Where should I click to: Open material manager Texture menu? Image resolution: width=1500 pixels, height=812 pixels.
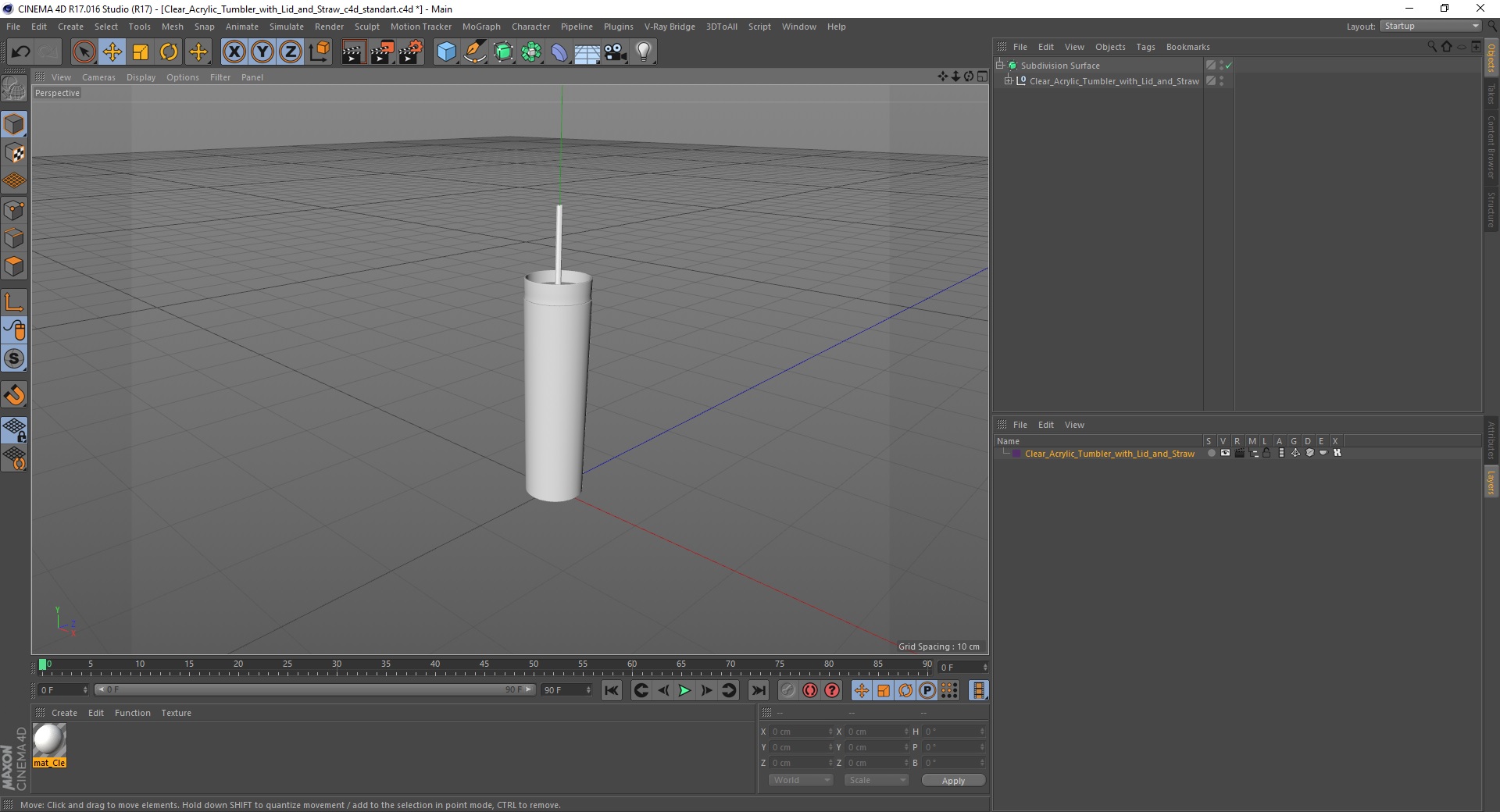click(176, 713)
